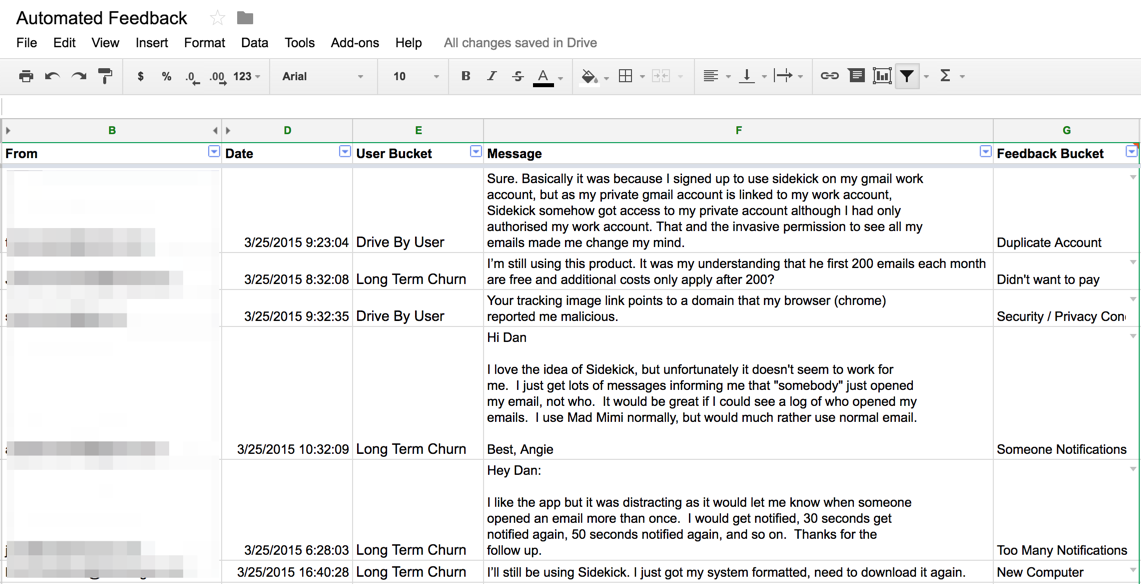The image size is (1141, 584).
Task: Toggle strikethrough formatting
Action: [517, 76]
